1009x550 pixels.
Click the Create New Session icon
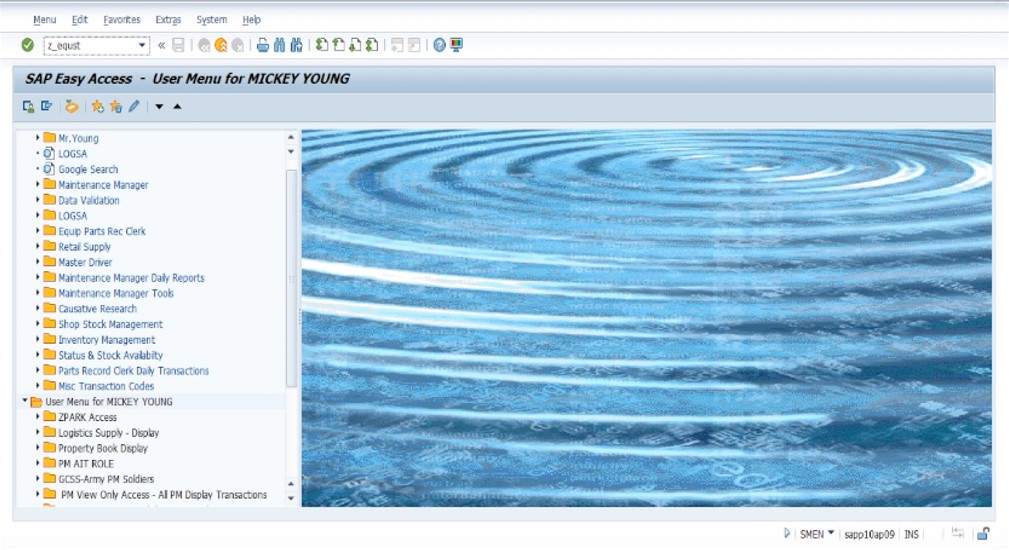pyautogui.click(x=397, y=45)
